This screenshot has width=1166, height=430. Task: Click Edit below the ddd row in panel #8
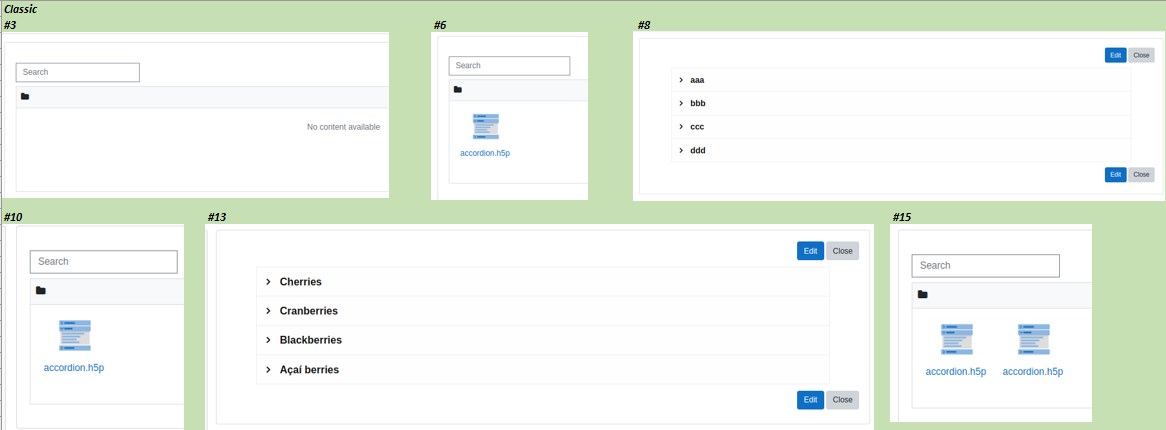click(1115, 174)
